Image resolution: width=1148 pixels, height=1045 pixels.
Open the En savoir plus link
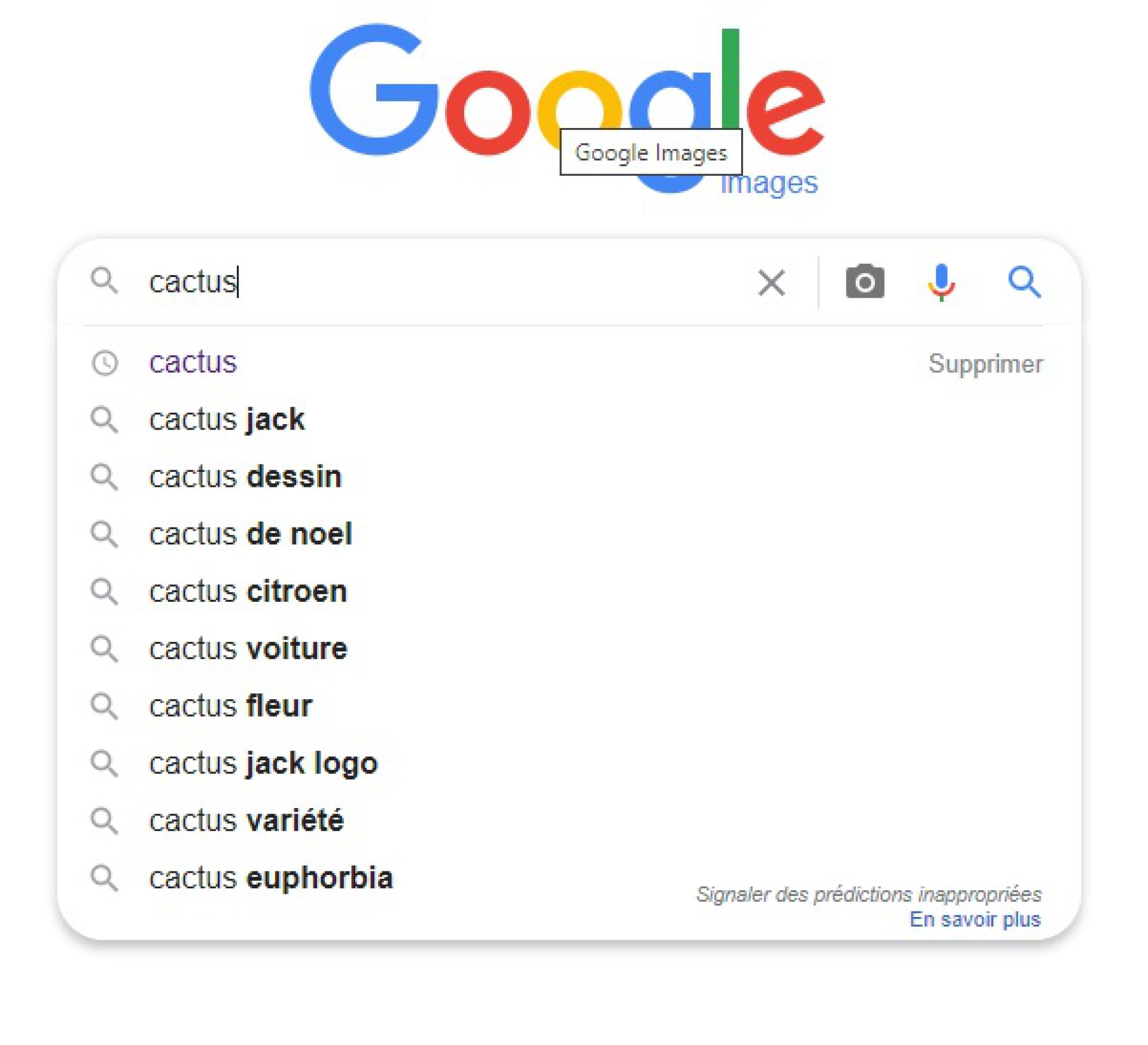click(975, 919)
